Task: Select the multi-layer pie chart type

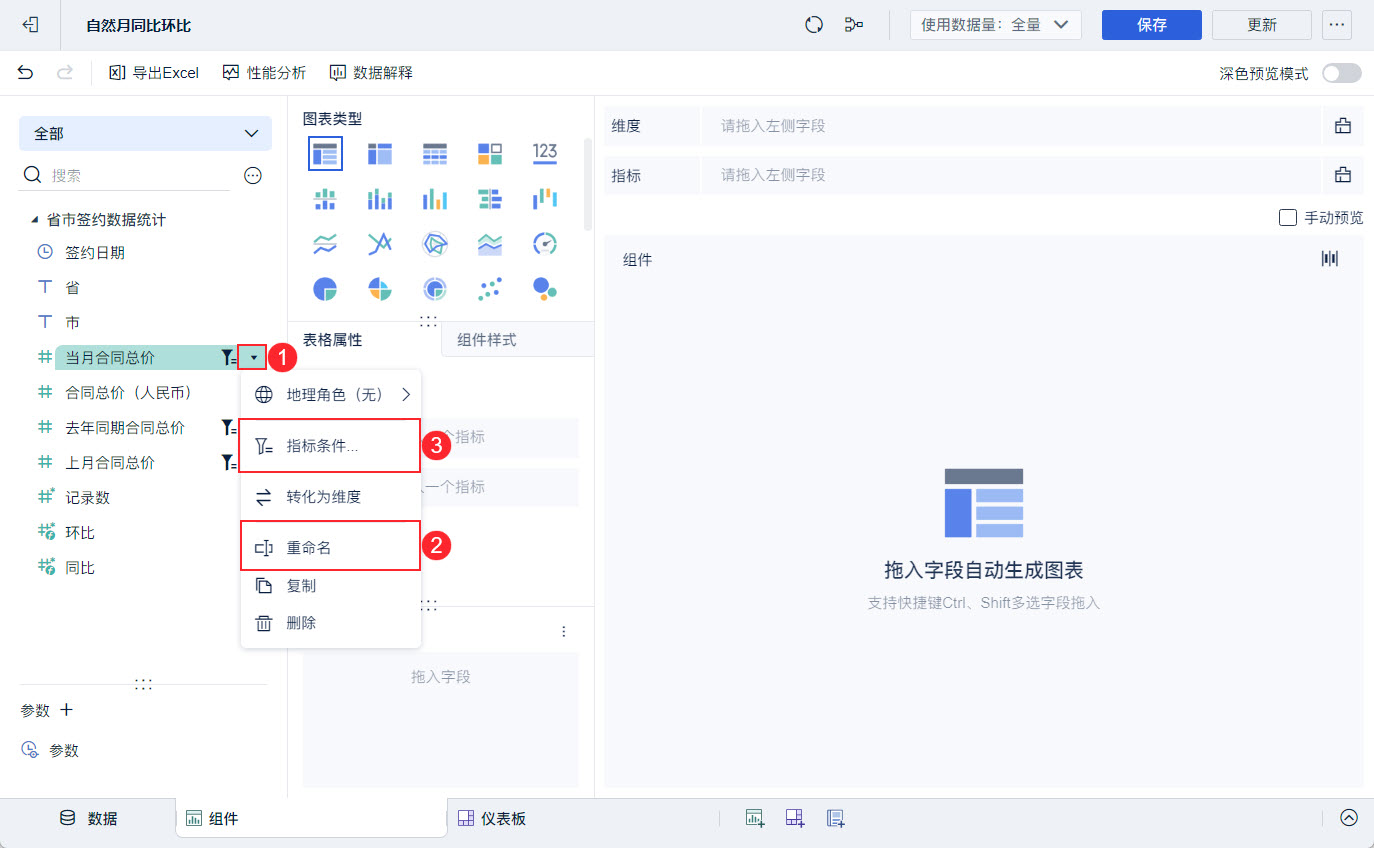Action: pos(435,289)
